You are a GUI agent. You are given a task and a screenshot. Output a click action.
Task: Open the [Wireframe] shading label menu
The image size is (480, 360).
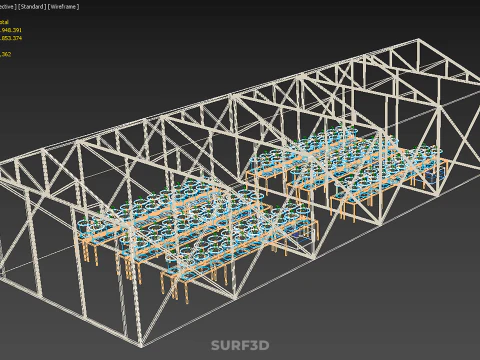pos(63,7)
